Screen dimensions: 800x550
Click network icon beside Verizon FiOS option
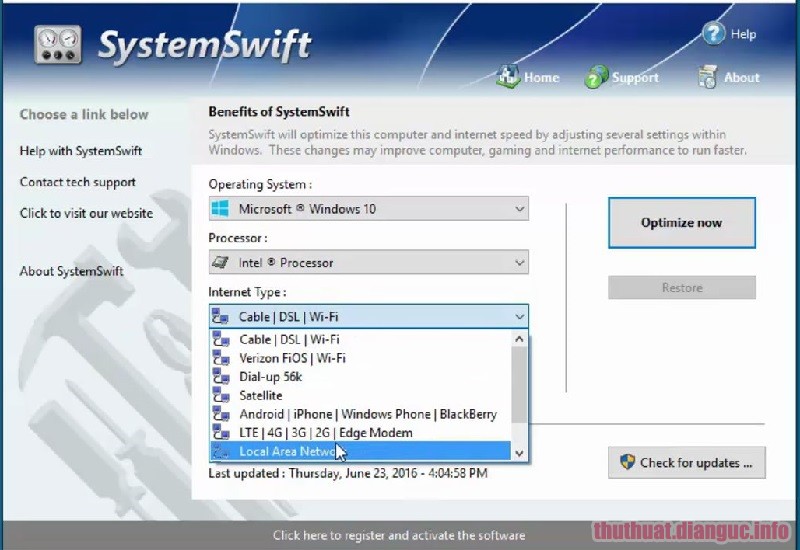coord(221,358)
